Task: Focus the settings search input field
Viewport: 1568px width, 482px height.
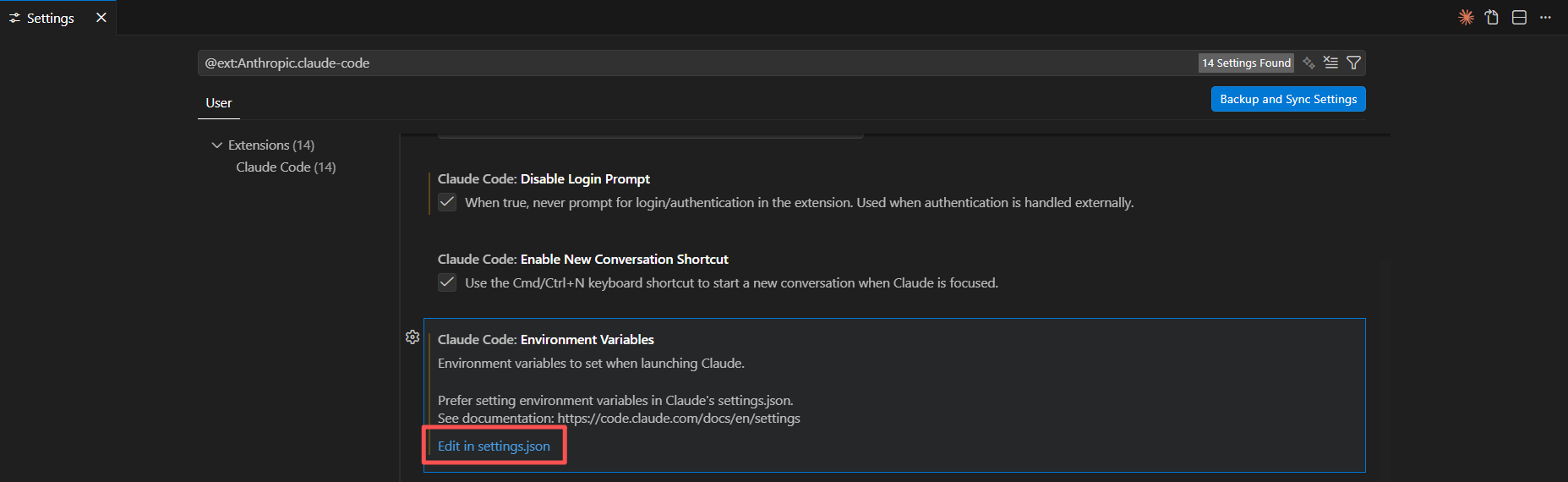Action: [x=697, y=63]
